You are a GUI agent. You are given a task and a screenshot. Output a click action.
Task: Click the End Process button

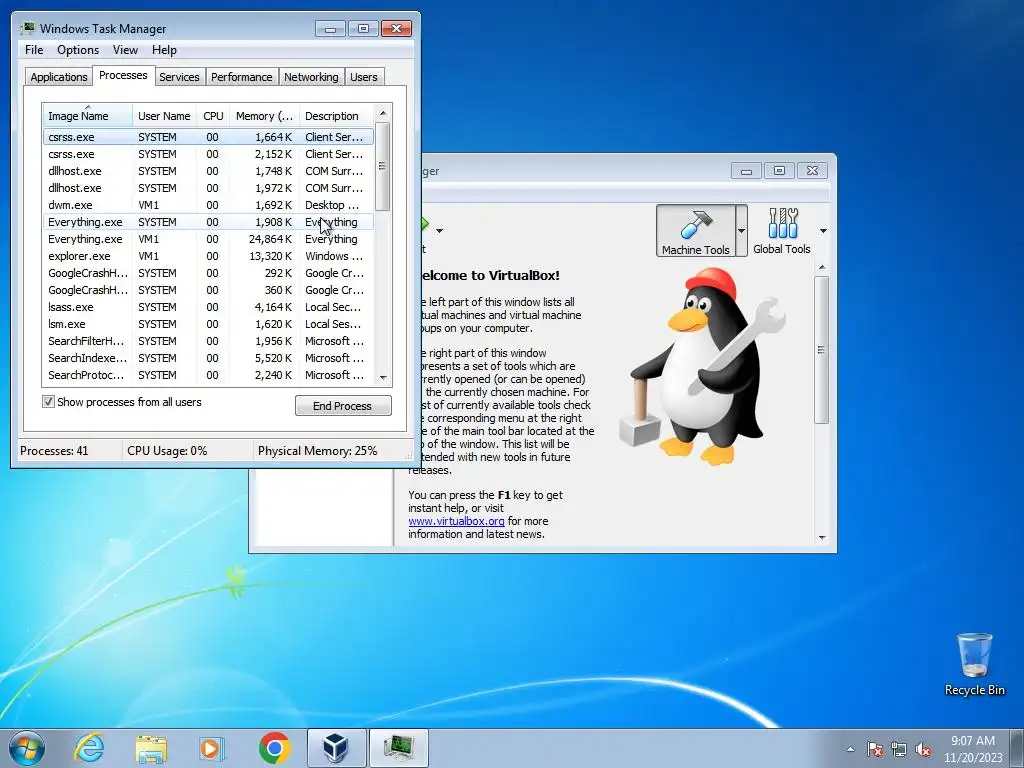click(343, 406)
